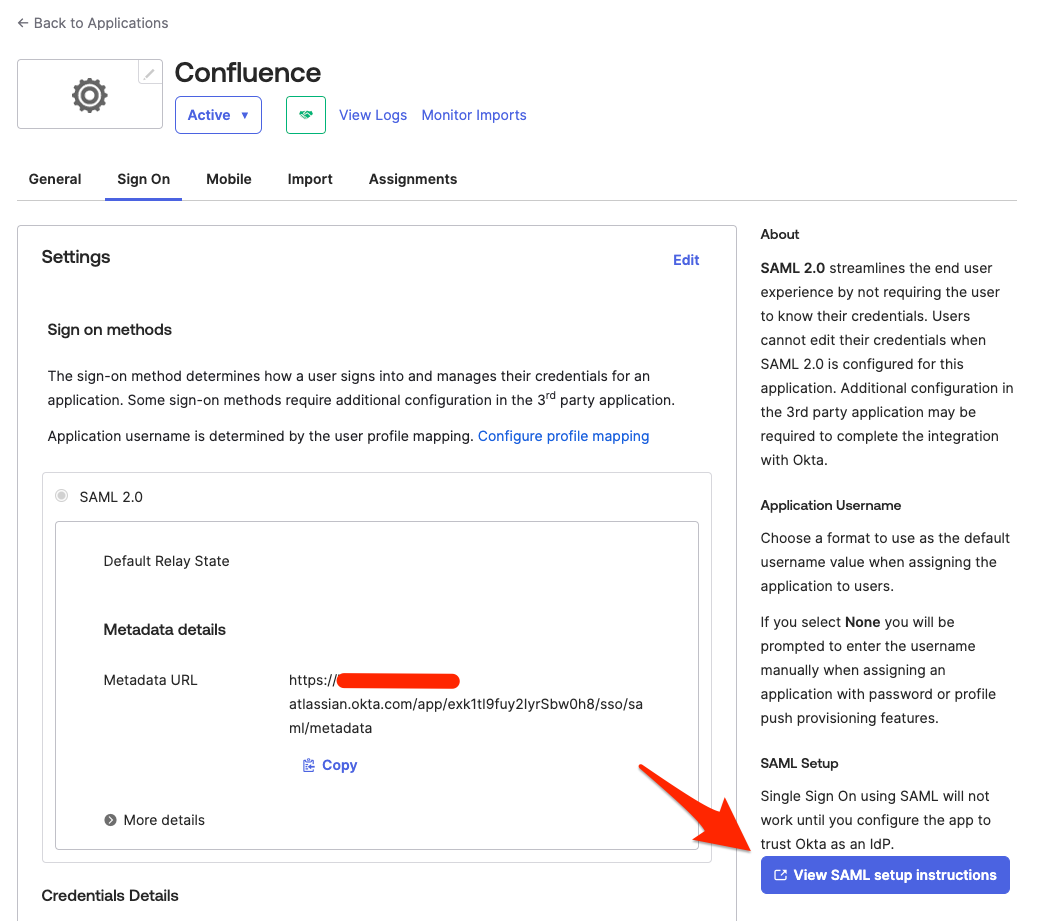The width and height of the screenshot is (1037, 921).
Task: Click the Confluence application title
Action: 248,73
